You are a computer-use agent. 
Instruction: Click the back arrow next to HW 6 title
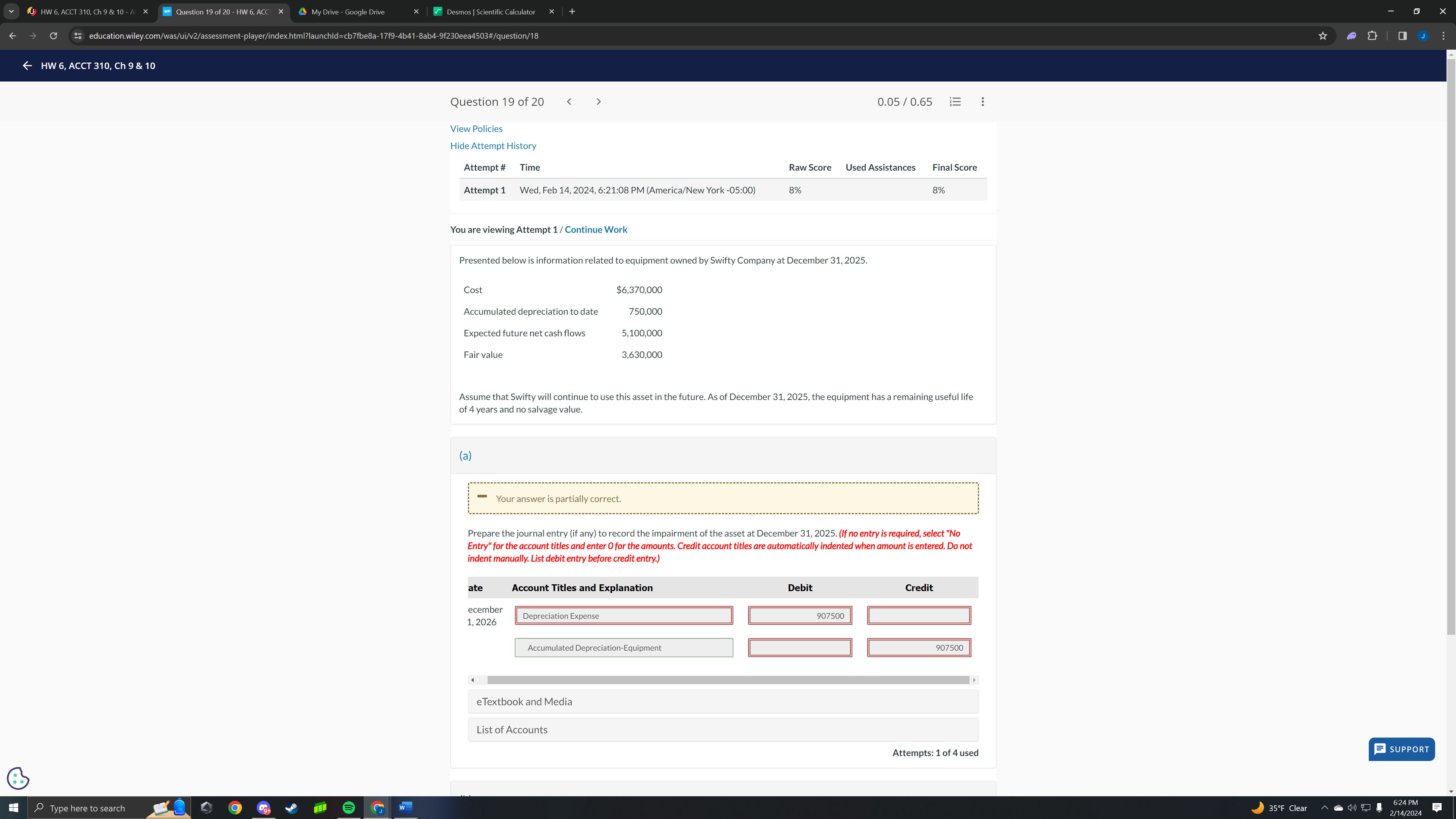click(x=27, y=66)
